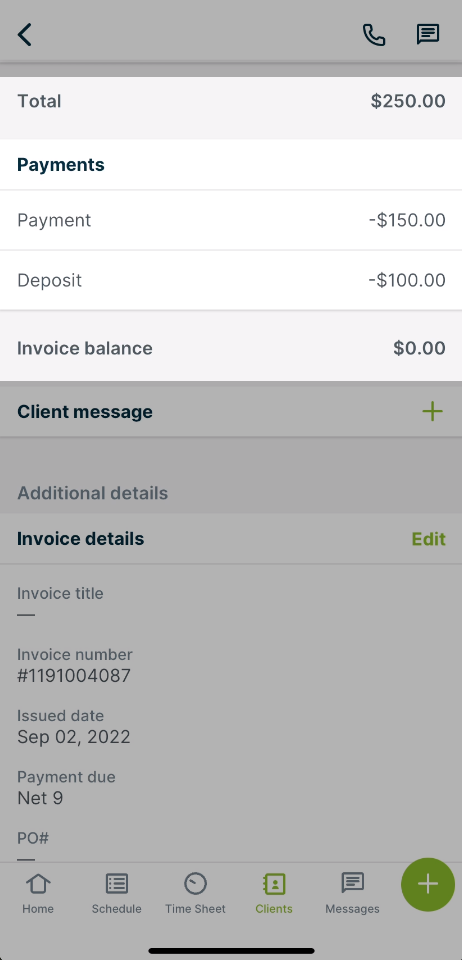Viewport: 462px width, 960px height.
Task: Open the -$100.00 Deposit entry
Action: (231, 280)
